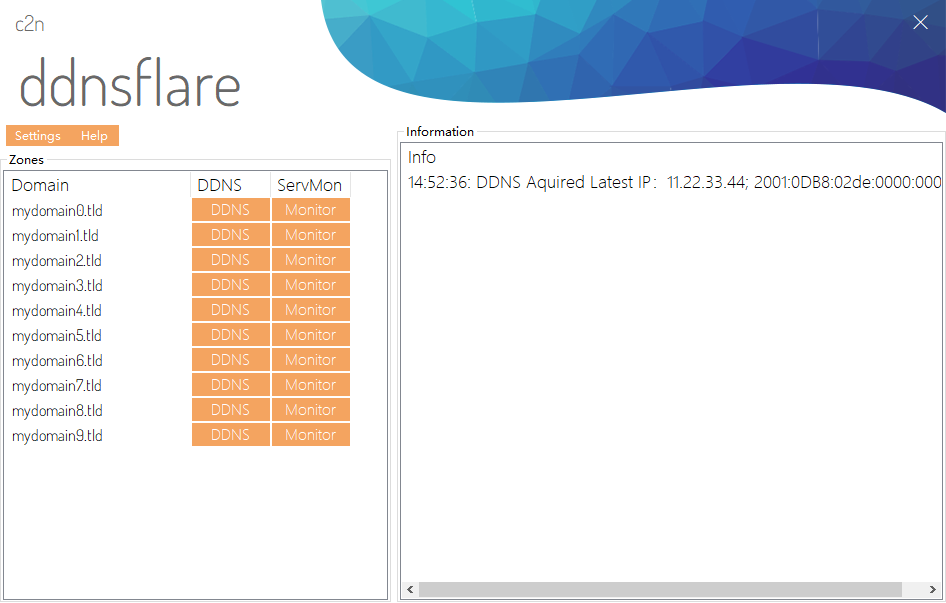Select the mydomain4.tld row text
The image size is (946, 603).
click(x=57, y=311)
